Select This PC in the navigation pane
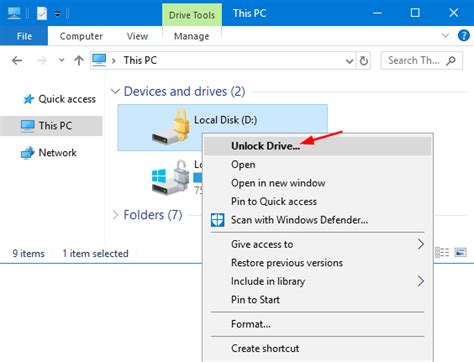The image size is (474, 362). click(51, 126)
